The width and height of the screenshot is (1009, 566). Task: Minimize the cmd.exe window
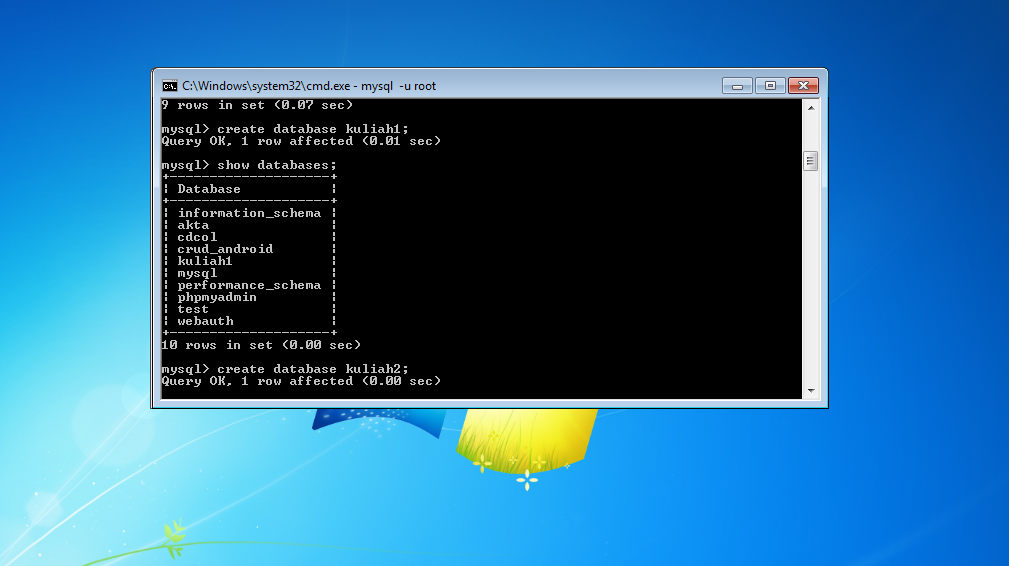[x=737, y=86]
